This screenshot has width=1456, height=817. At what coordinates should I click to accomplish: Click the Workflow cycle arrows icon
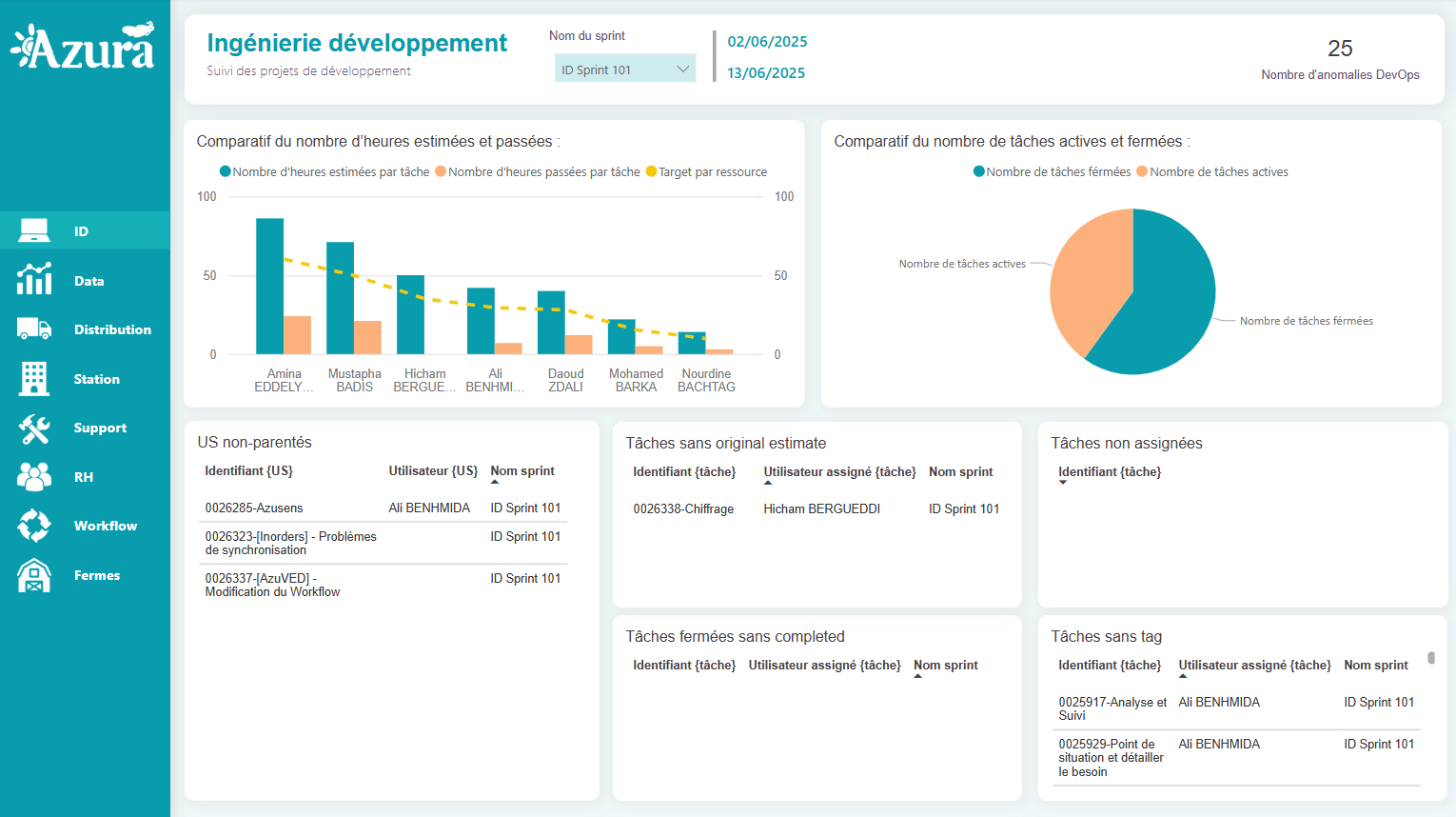34,526
